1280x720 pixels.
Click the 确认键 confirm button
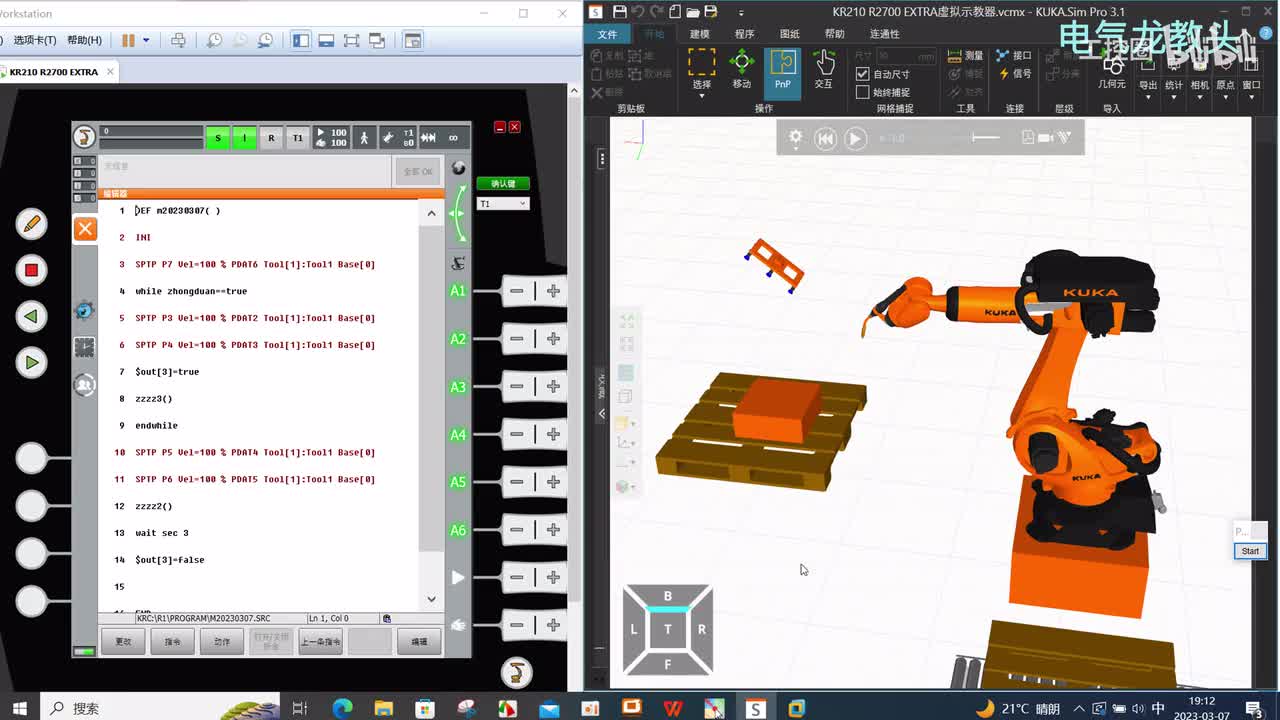[502, 184]
